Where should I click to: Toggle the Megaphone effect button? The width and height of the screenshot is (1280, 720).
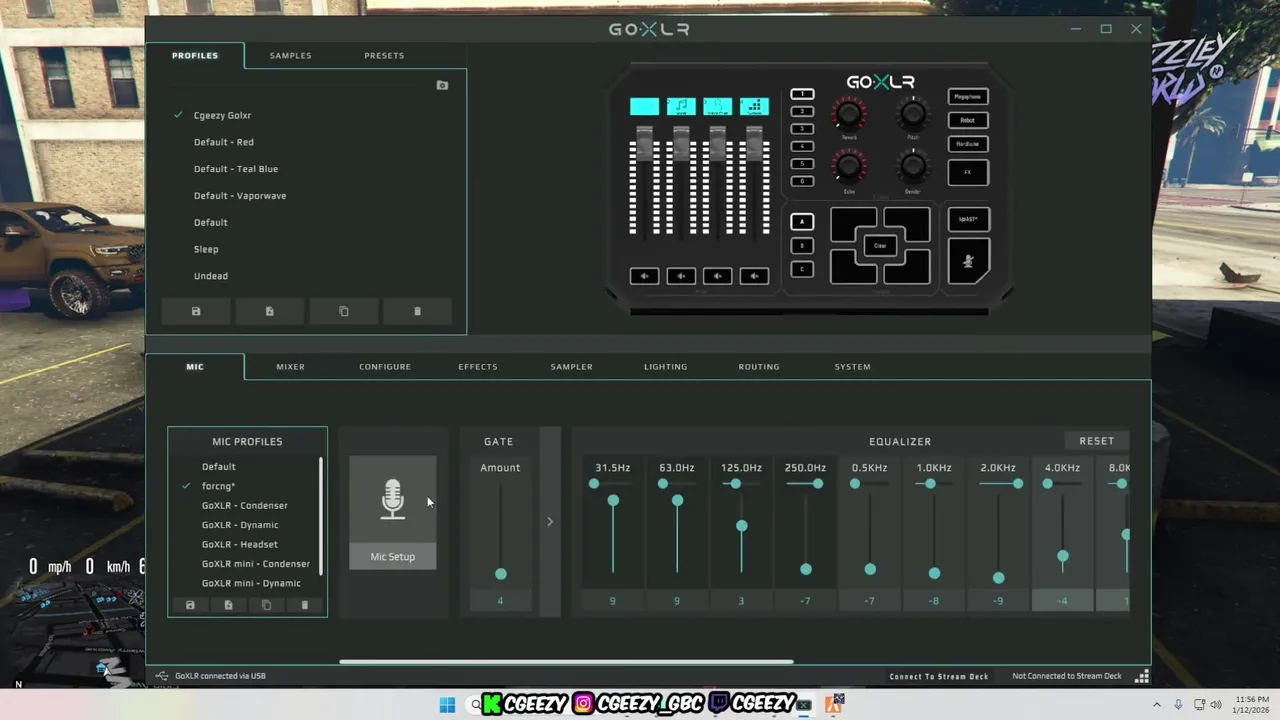click(967, 96)
